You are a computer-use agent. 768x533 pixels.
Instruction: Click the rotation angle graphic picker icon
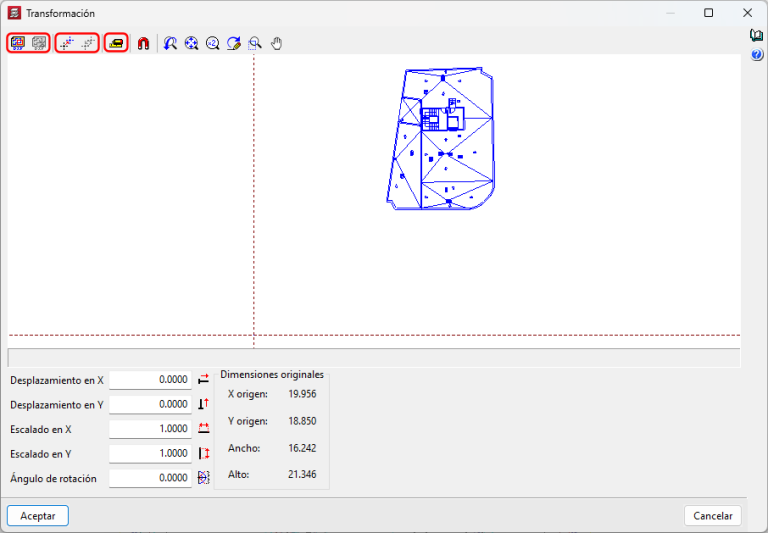tap(203, 478)
